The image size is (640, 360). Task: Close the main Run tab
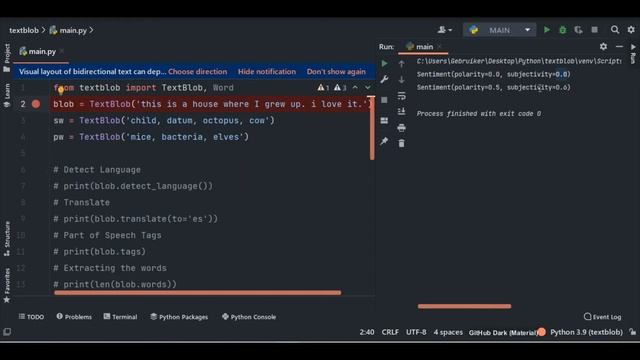coord(440,47)
